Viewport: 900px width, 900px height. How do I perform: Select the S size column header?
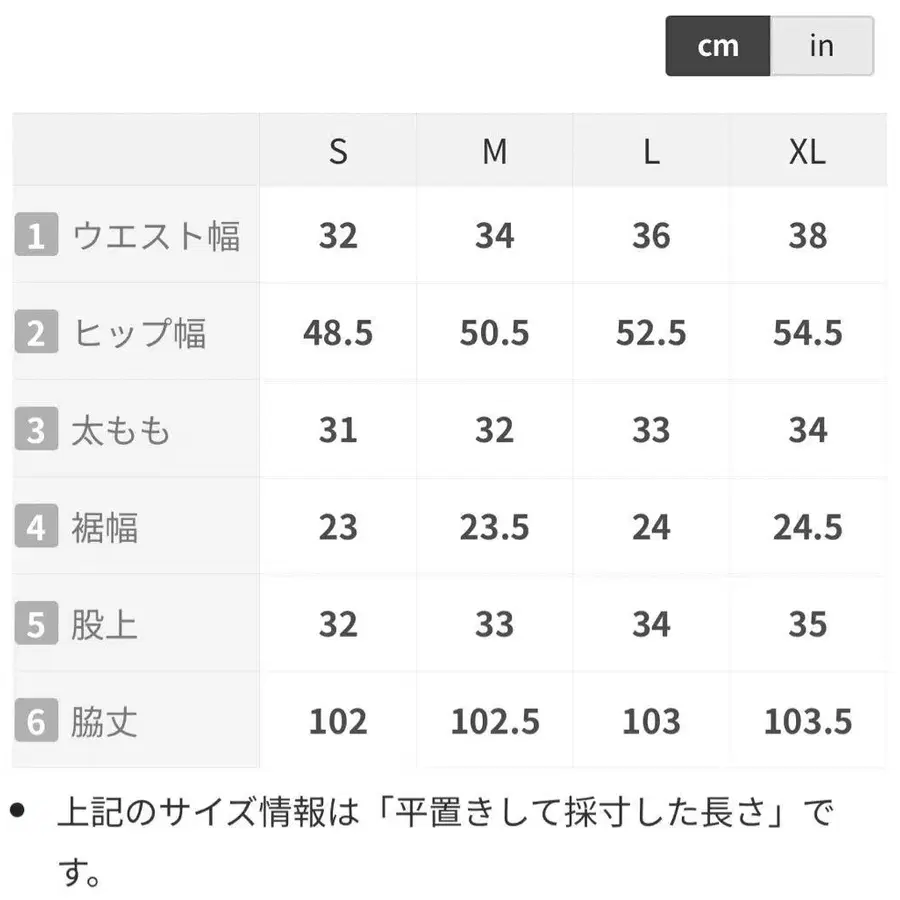[x=338, y=151]
